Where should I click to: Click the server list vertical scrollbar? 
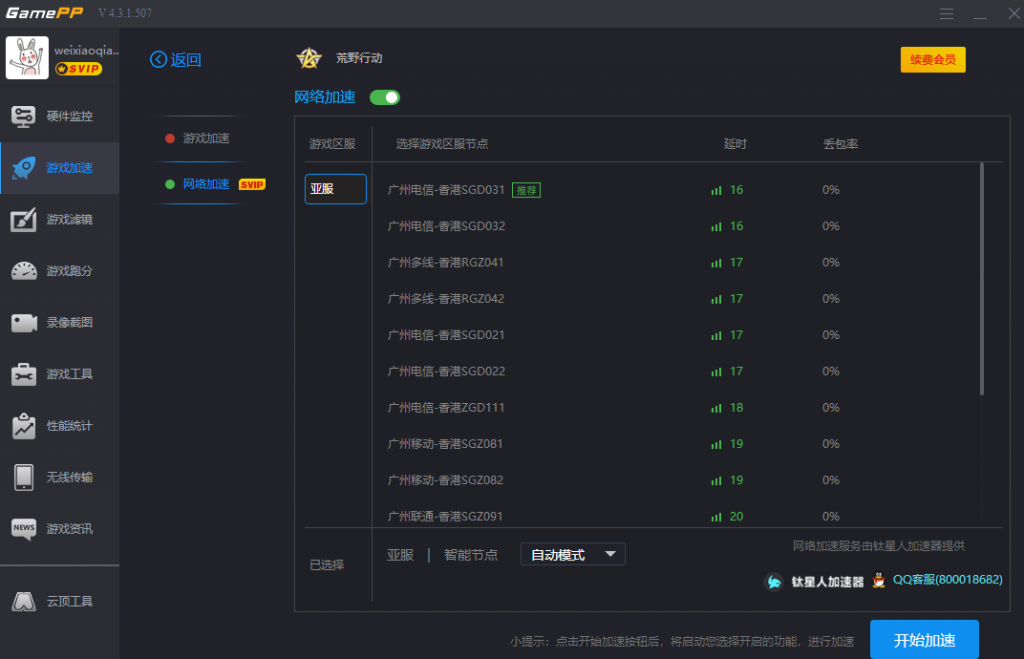click(981, 280)
